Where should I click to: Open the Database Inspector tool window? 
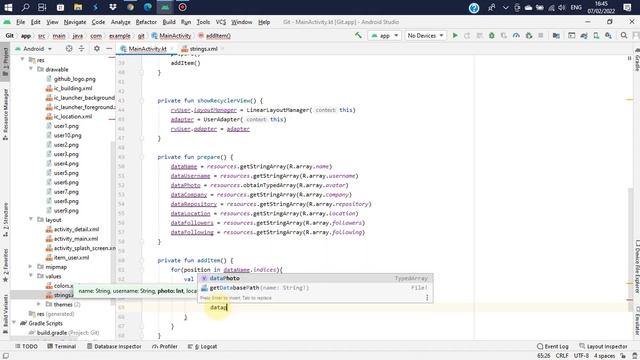tap(114, 346)
